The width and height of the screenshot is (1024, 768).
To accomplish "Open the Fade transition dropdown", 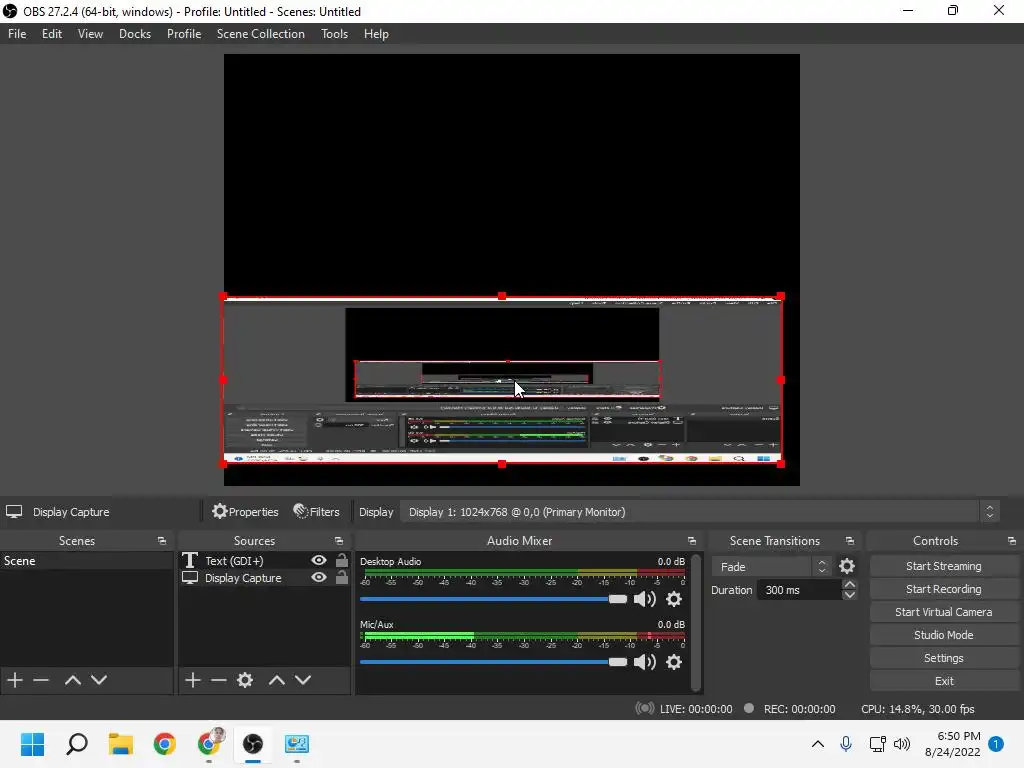I will click(x=771, y=566).
